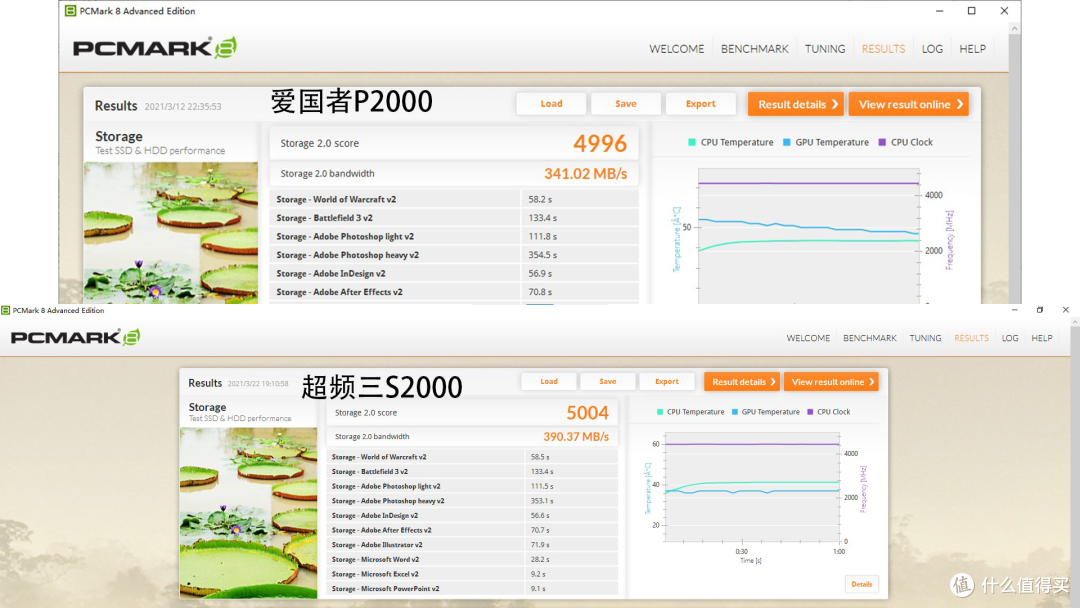Select Adobe Photoshop heavy v2 row, 353.1 s
This screenshot has width=1080, height=608.
tap(472, 501)
